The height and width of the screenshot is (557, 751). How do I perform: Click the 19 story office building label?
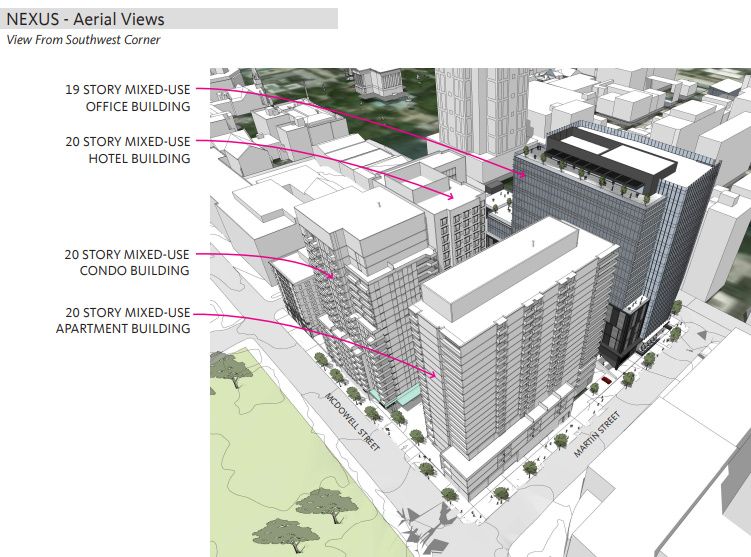tap(126, 97)
